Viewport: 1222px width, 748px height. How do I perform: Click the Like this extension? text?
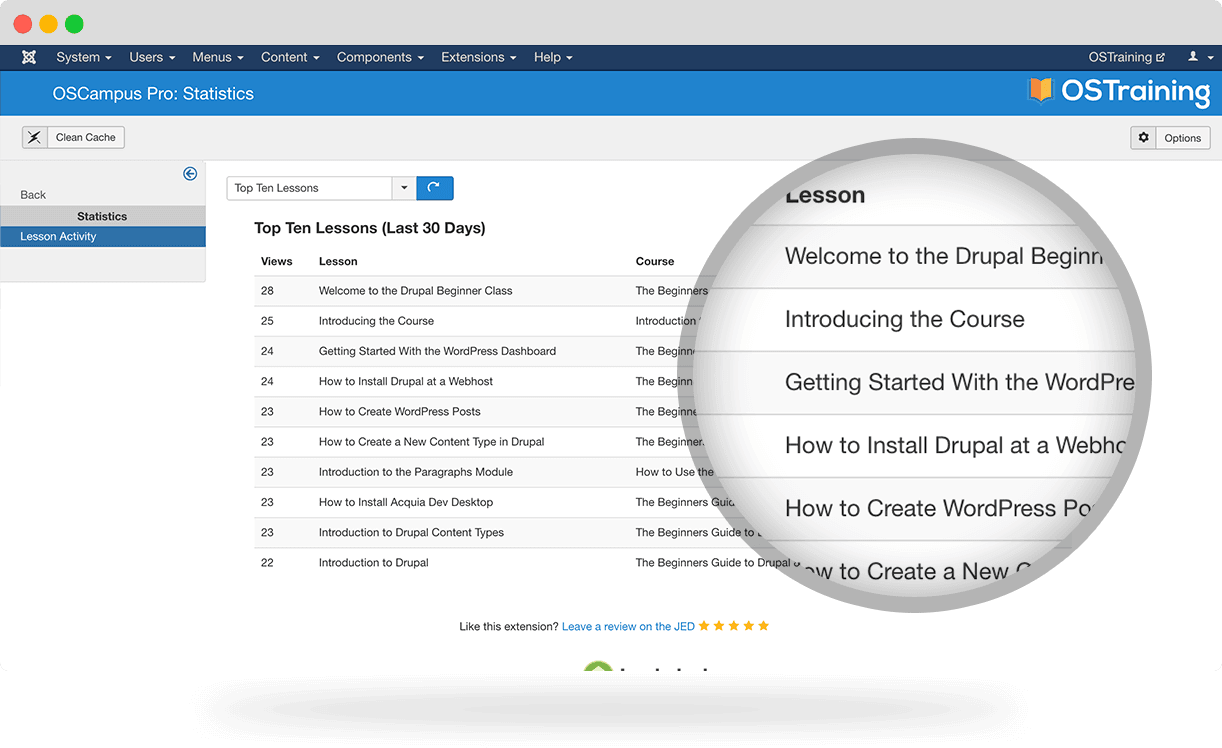(x=509, y=626)
